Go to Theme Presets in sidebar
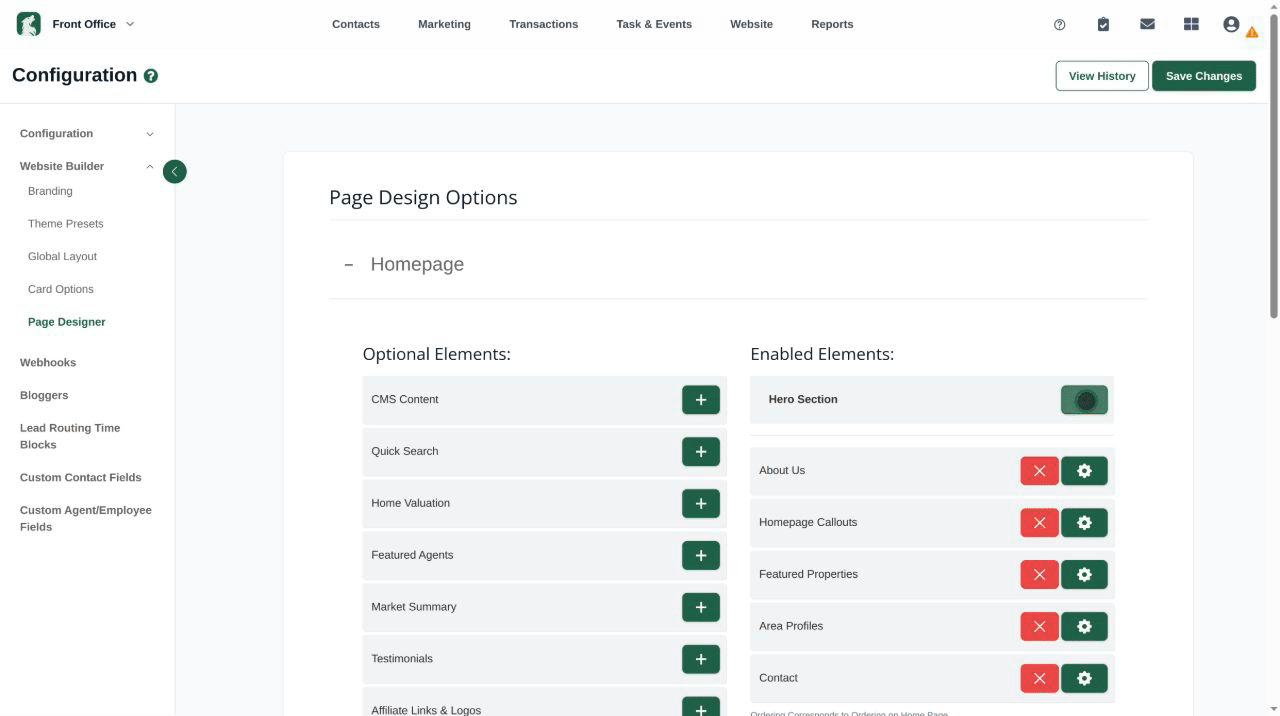 [66, 224]
